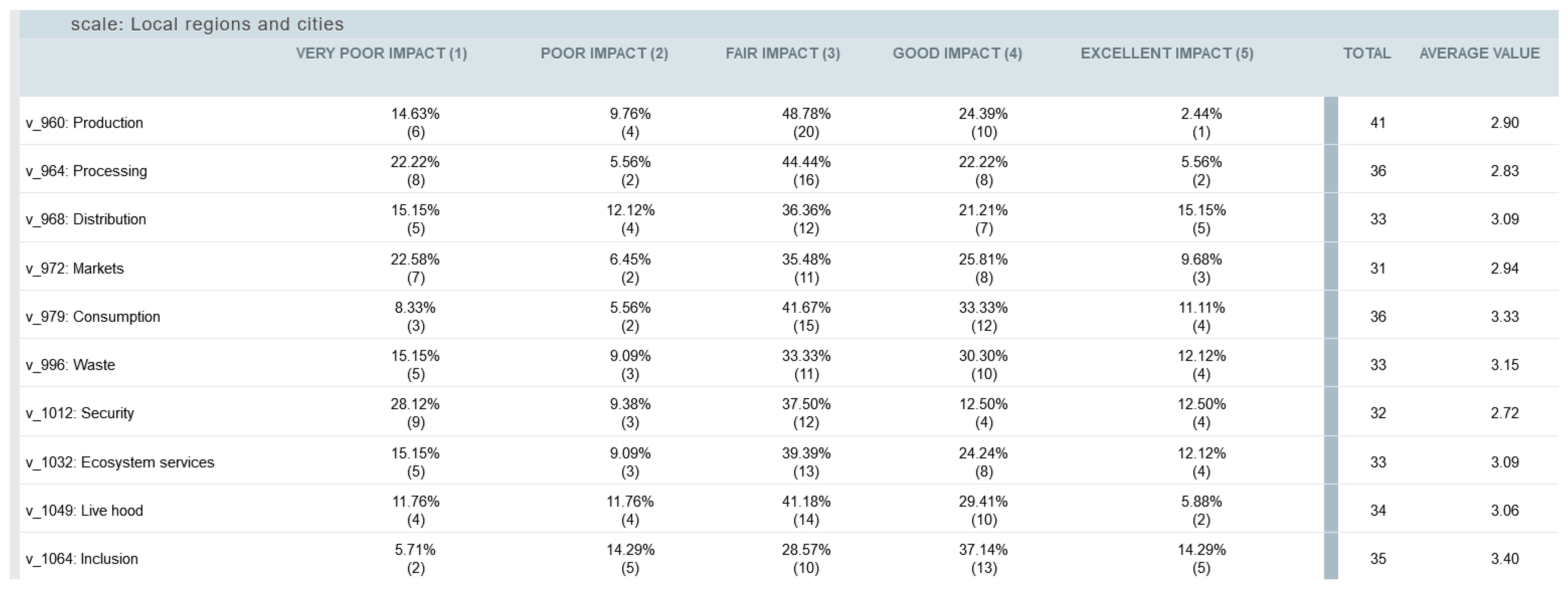Click the "FAIR IMPACT (3)" column header
The width and height of the screenshot is (1568, 589).
(x=782, y=53)
